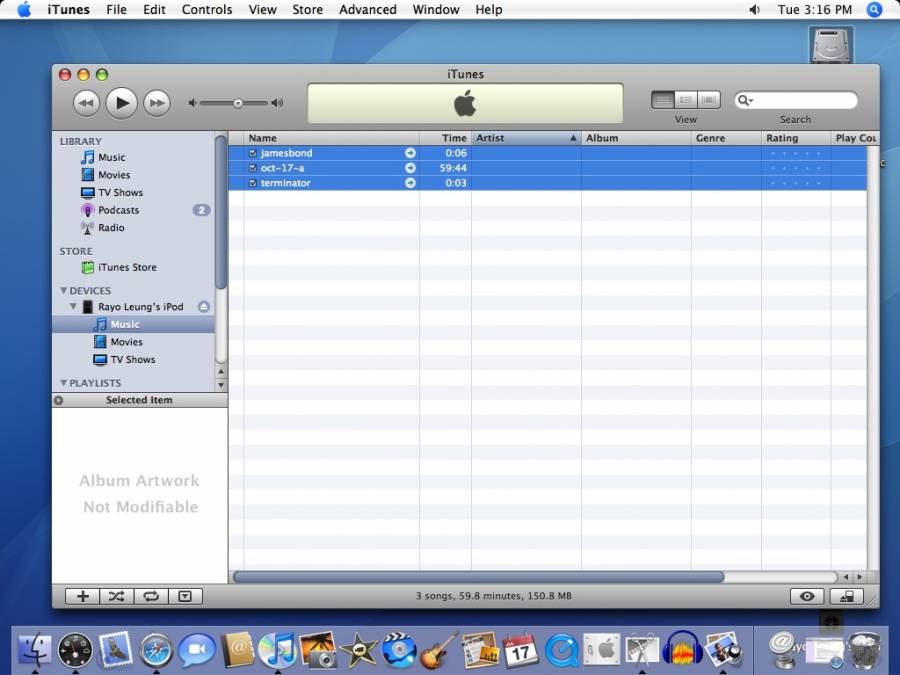Image resolution: width=900 pixels, height=675 pixels.
Task: Click the low volume speaker icon
Action: [192, 103]
